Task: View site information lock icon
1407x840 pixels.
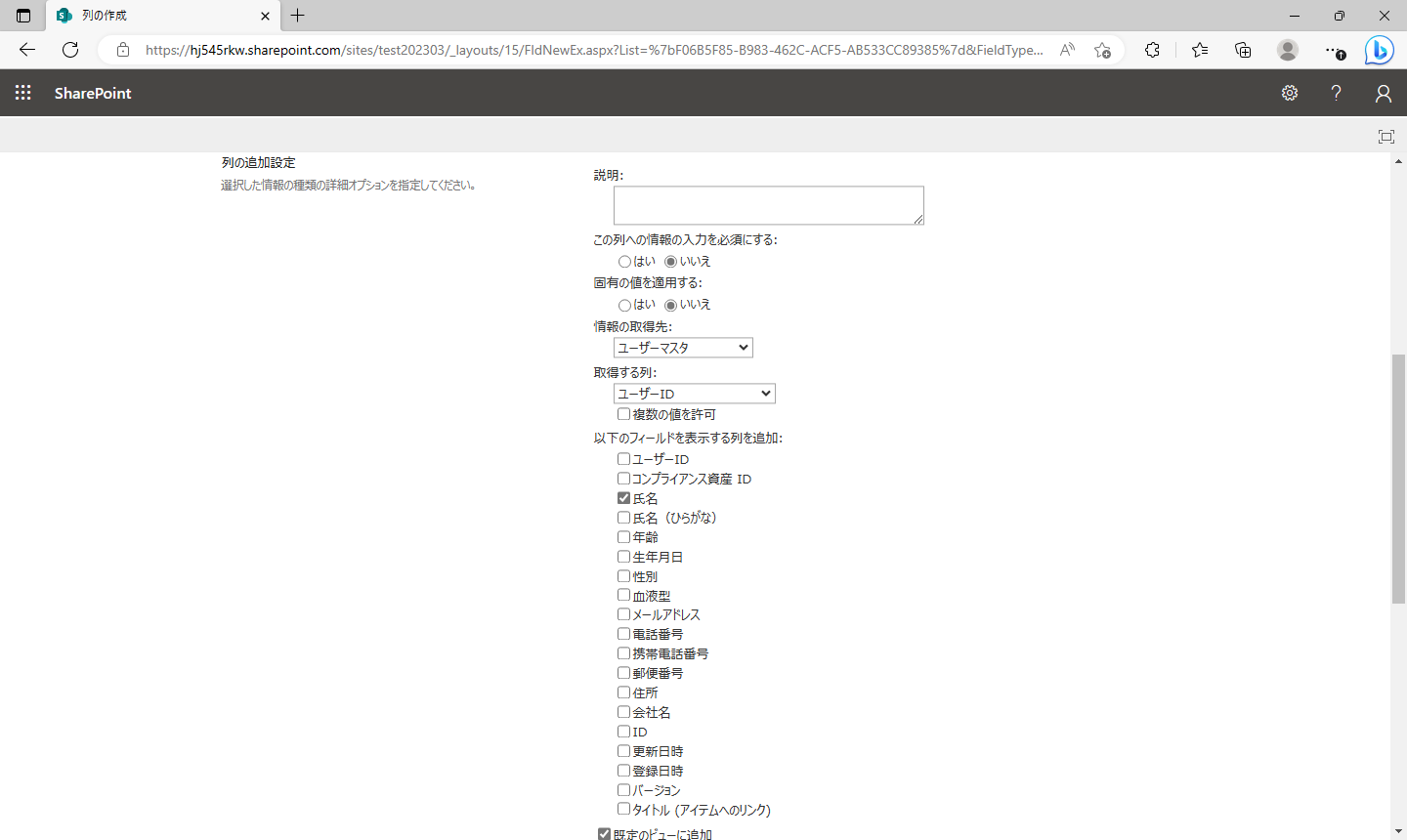Action: pyautogui.click(x=123, y=50)
